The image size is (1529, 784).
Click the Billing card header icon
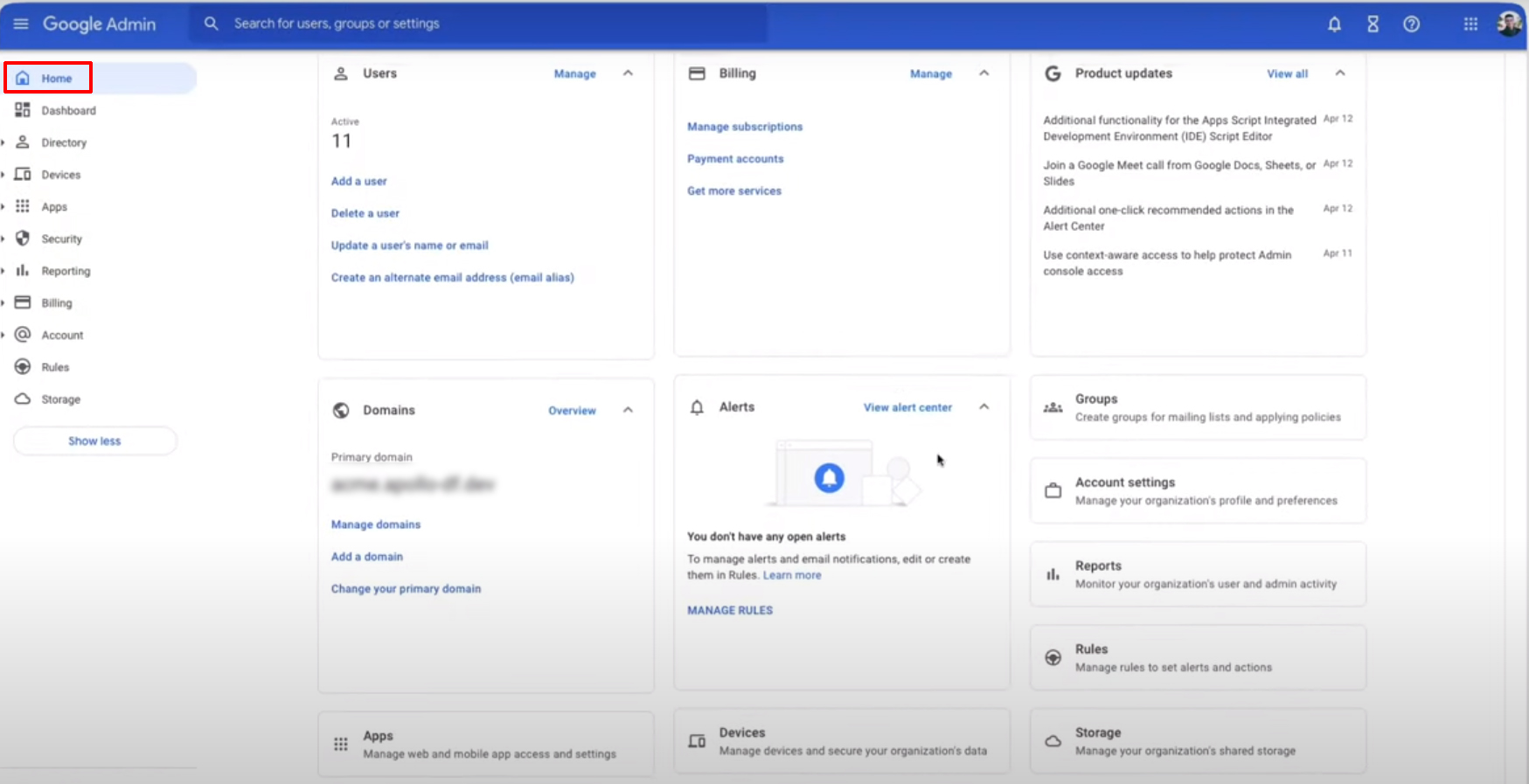point(697,73)
